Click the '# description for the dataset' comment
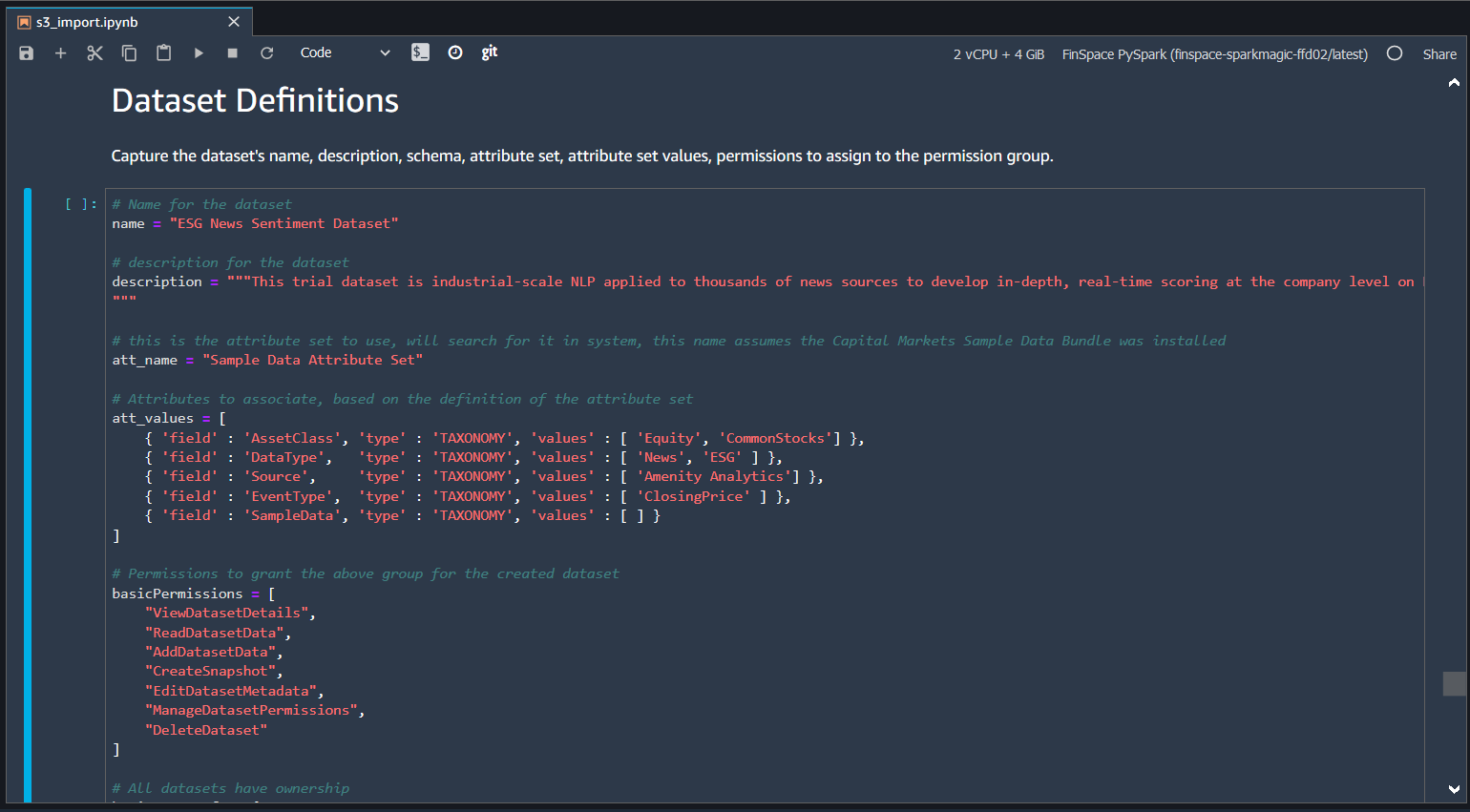Screen dimensions: 1470x812 click(231, 262)
